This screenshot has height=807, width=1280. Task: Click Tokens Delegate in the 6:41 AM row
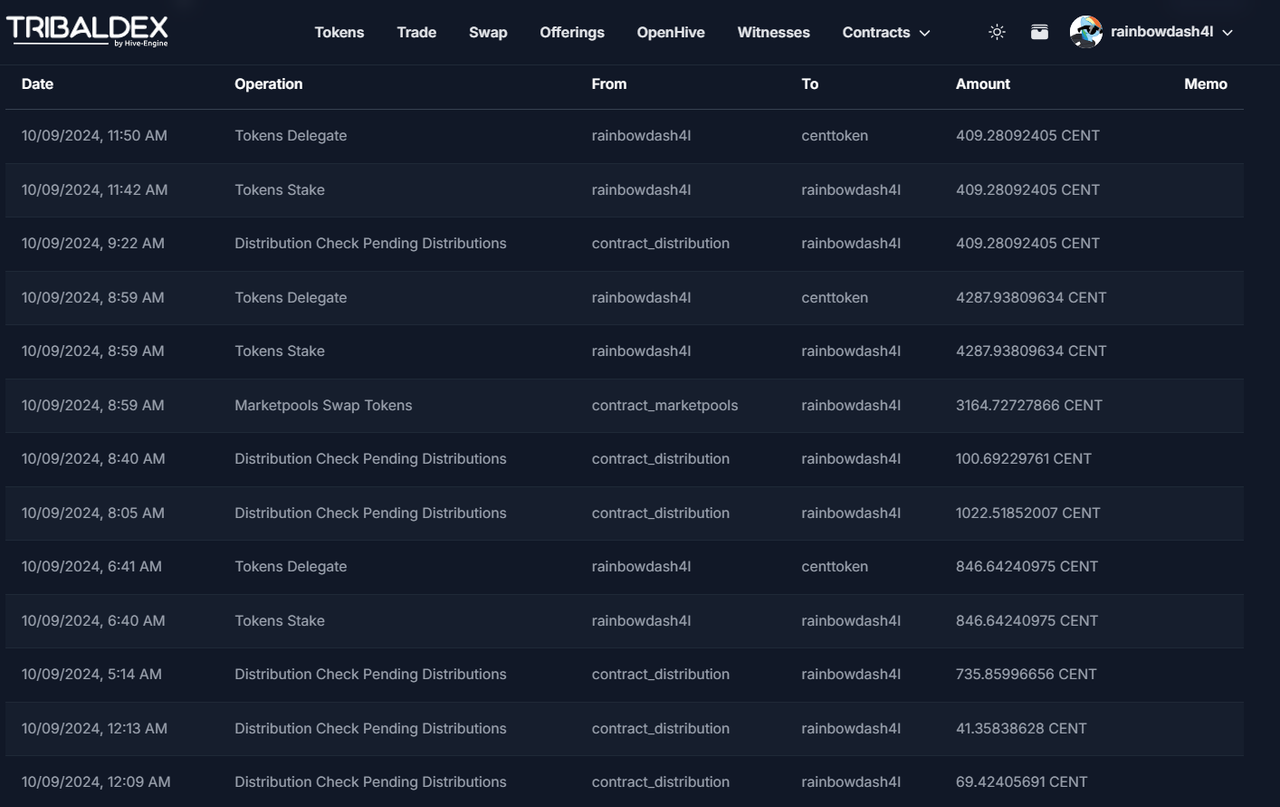[291, 566]
